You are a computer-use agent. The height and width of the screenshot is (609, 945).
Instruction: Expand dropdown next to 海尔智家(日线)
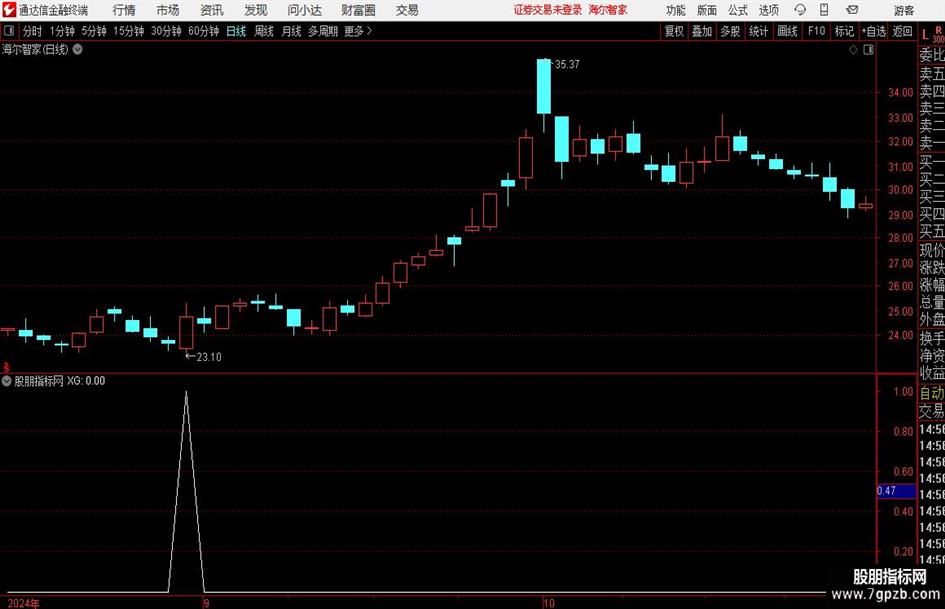(78, 49)
